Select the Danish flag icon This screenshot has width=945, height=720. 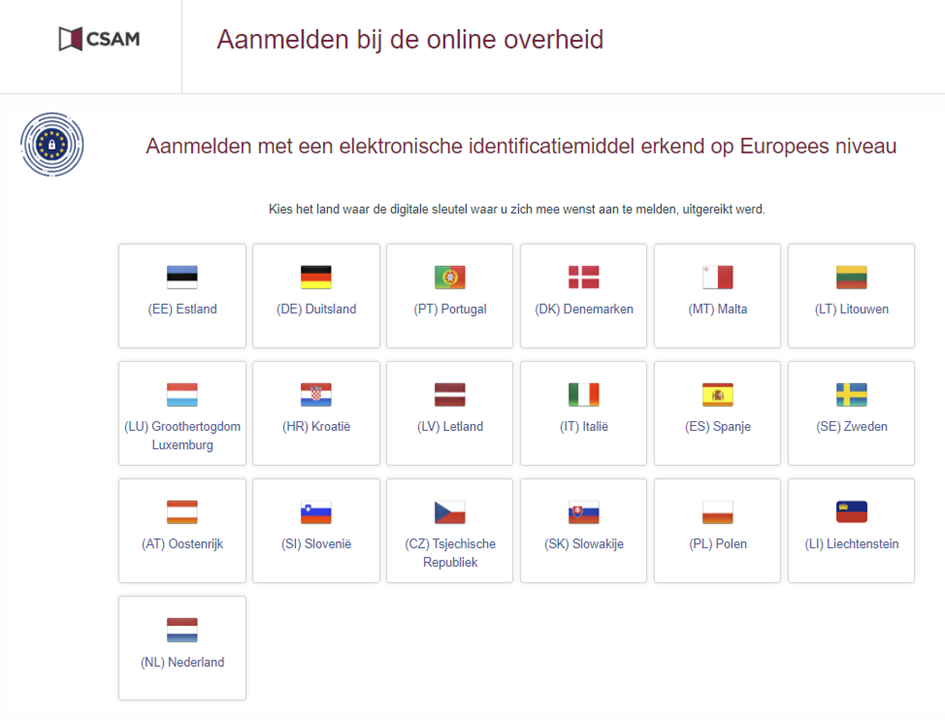pyautogui.click(x=584, y=277)
